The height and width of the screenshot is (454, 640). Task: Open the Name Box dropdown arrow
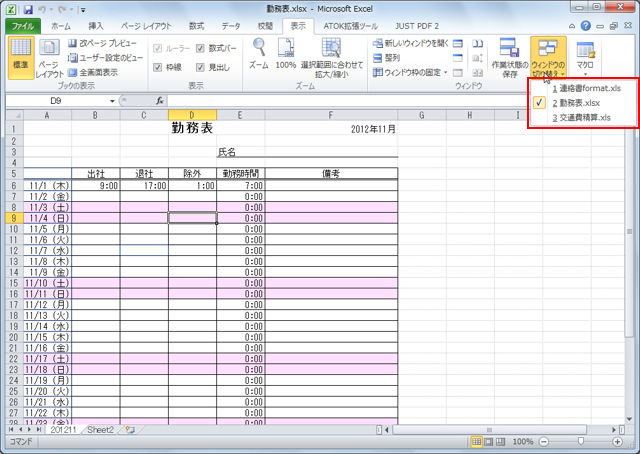click(x=112, y=101)
